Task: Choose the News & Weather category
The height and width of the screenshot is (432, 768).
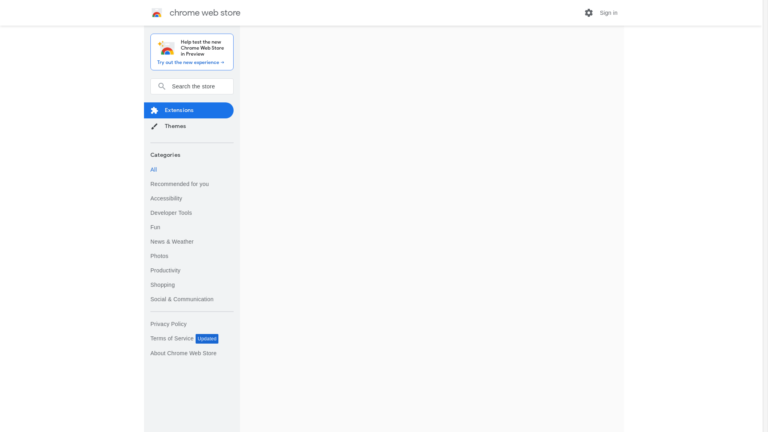Action: (x=172, y=242)
